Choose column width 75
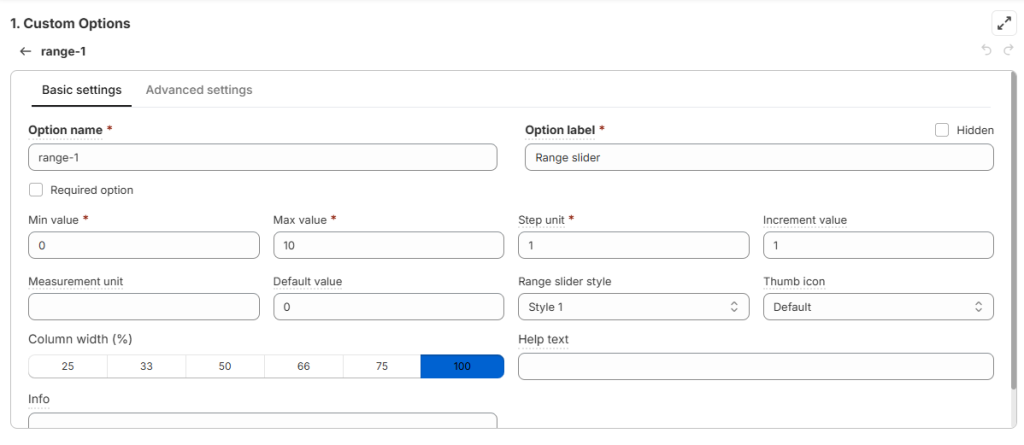This screenshot has height=445, width=1024. coord(382,367)
